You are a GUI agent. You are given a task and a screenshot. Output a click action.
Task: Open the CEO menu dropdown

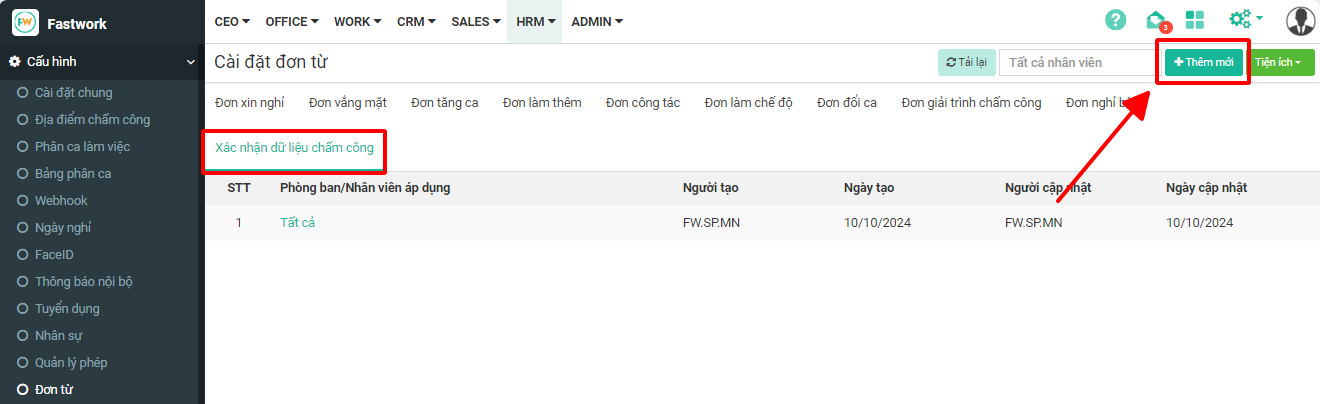(x=231, y=21)
